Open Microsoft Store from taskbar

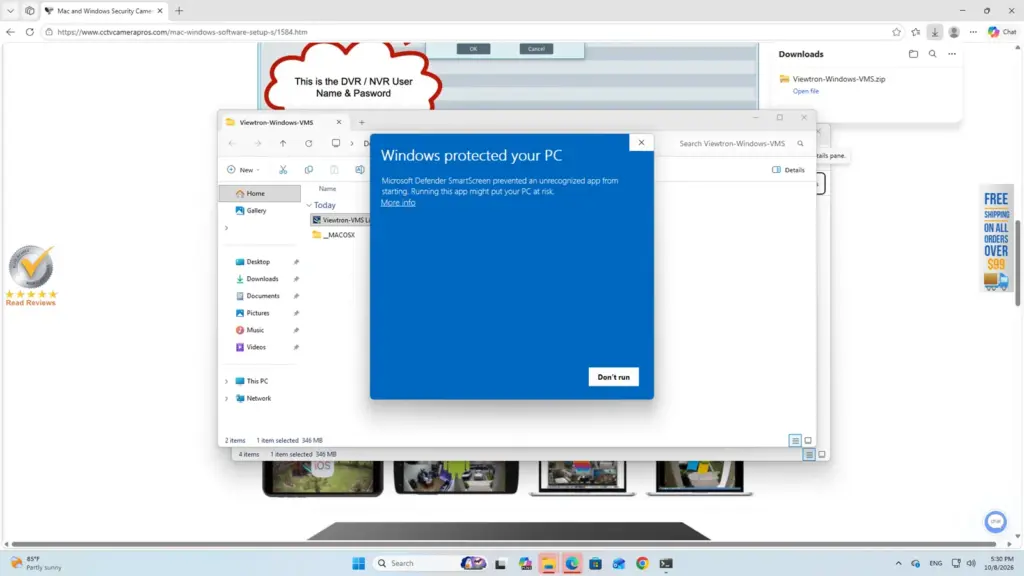pyautogui.click(x=595, y=563)
